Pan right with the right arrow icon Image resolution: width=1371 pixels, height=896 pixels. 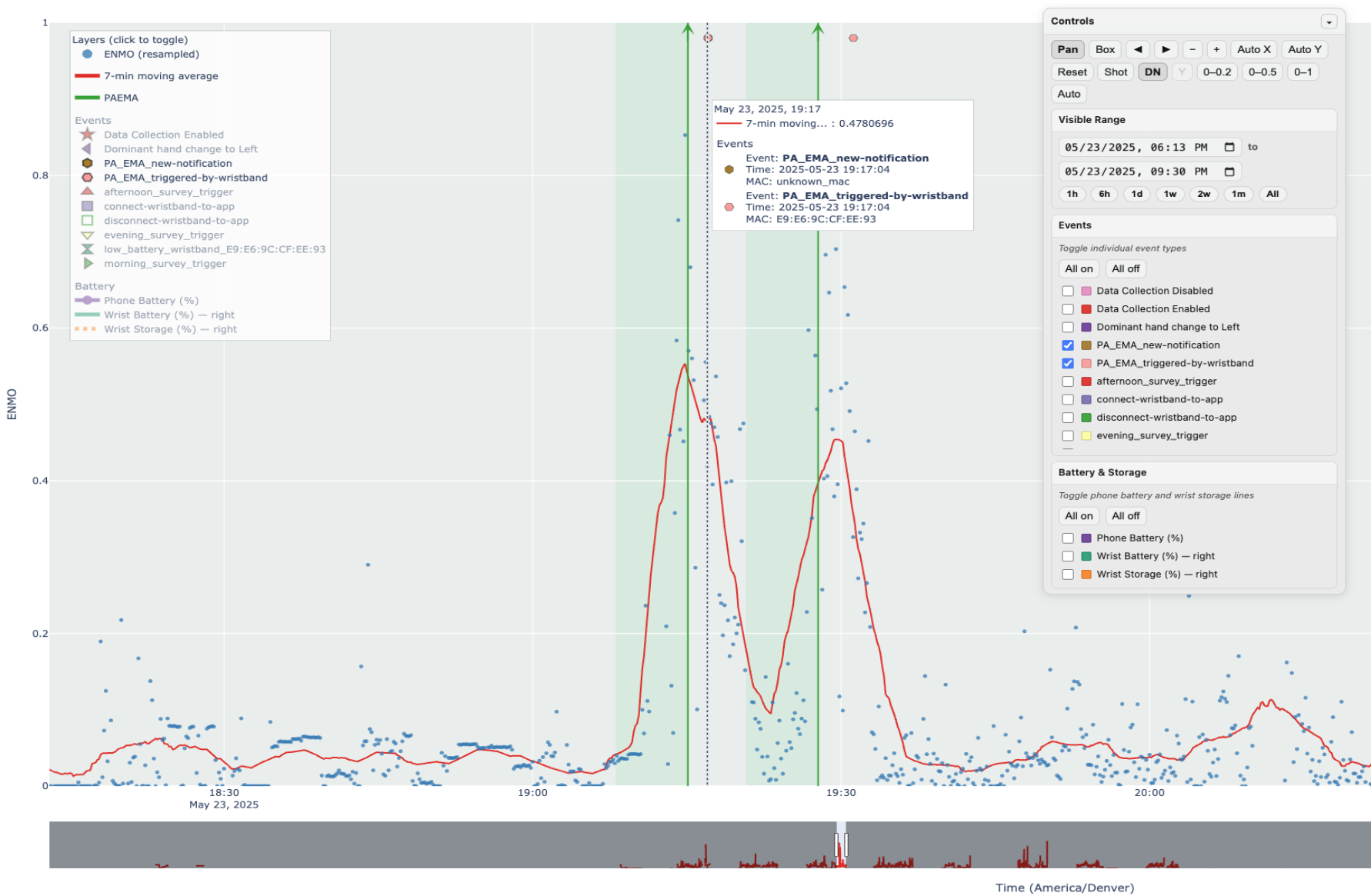1166,49
